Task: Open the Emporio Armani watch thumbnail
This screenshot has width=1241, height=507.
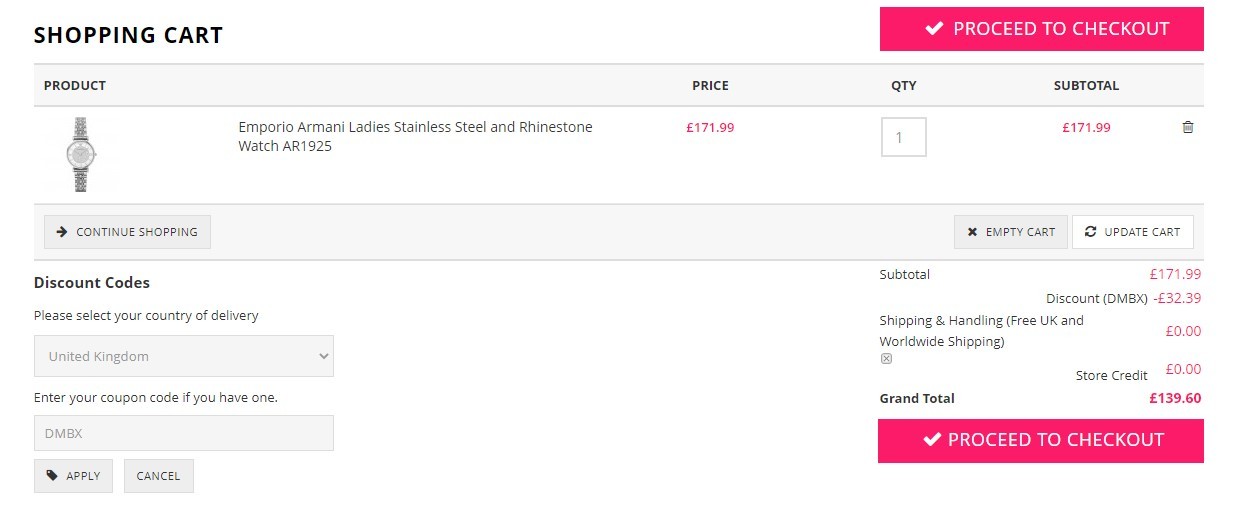Action: 80,154
